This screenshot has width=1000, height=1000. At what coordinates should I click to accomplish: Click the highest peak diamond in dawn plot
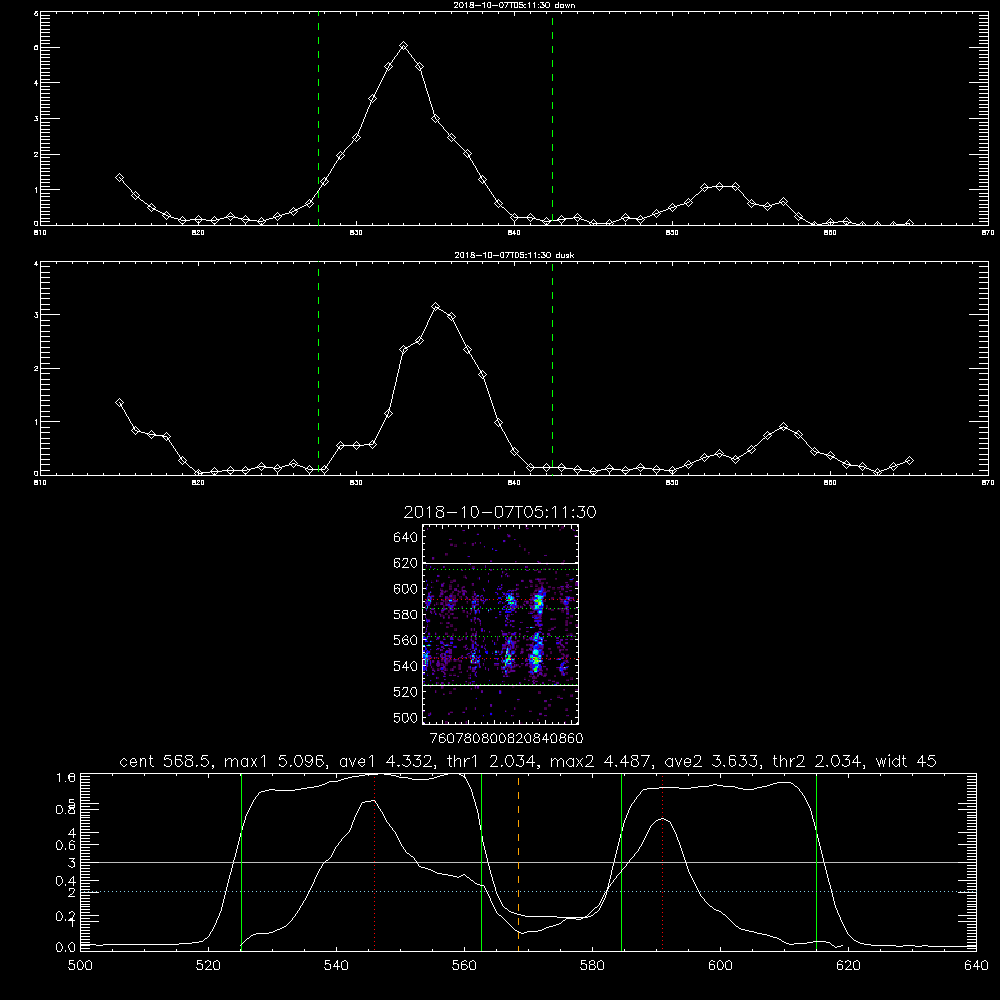pos(403,46)
